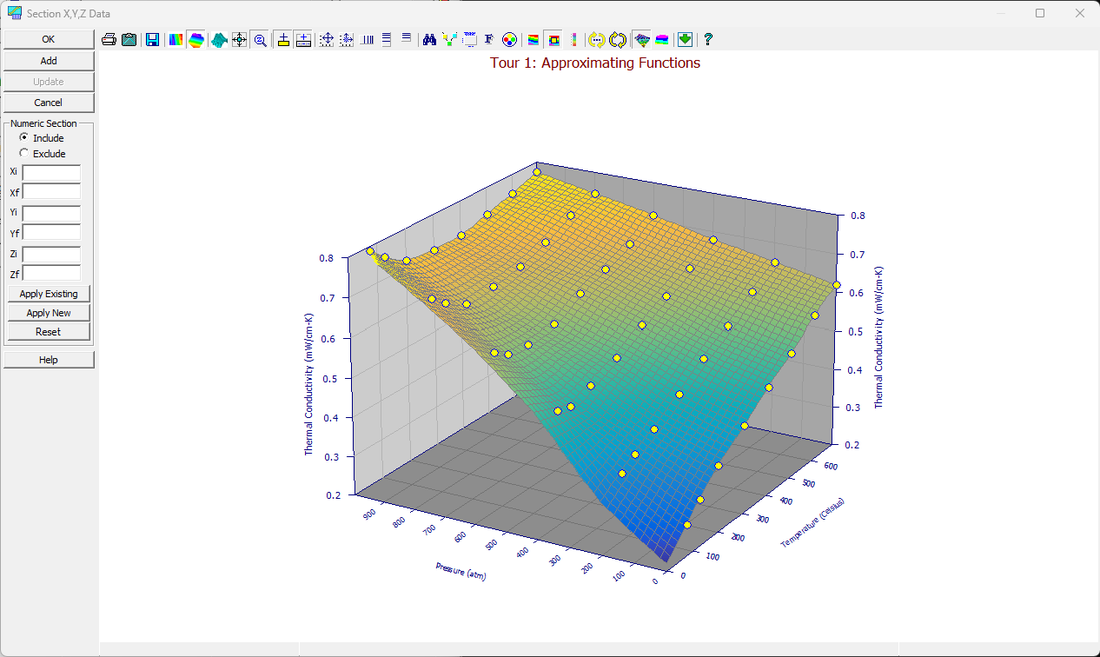Click the binoculars icon in the toolbar
Viewport: 1100px width, 657px height.
pos(429,40)
